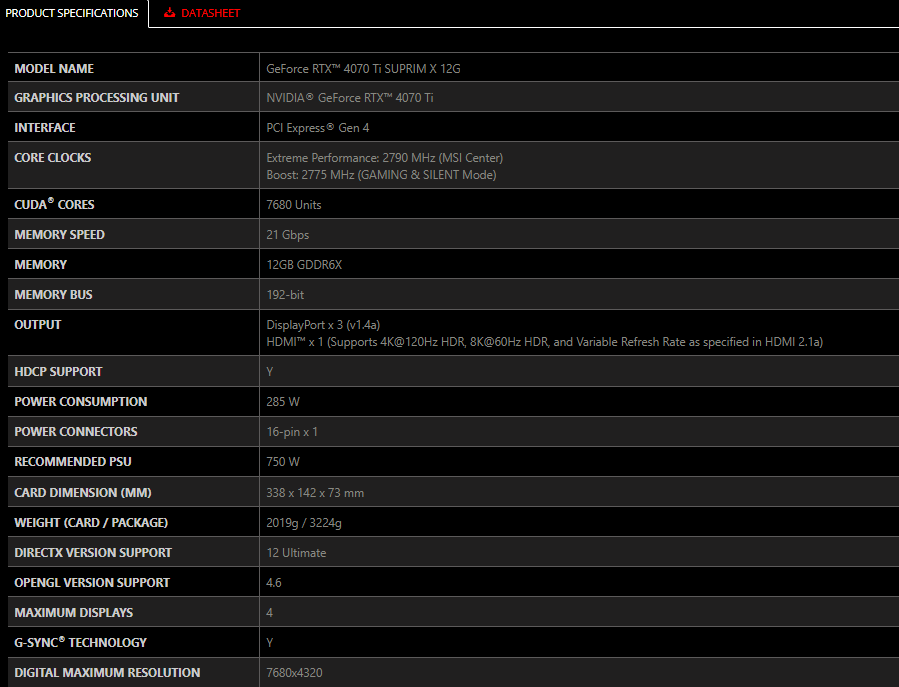This screenshot has height=687, width=899.
Task: Click the Extreme Performance 2790 MHz line
Action: 385,158
